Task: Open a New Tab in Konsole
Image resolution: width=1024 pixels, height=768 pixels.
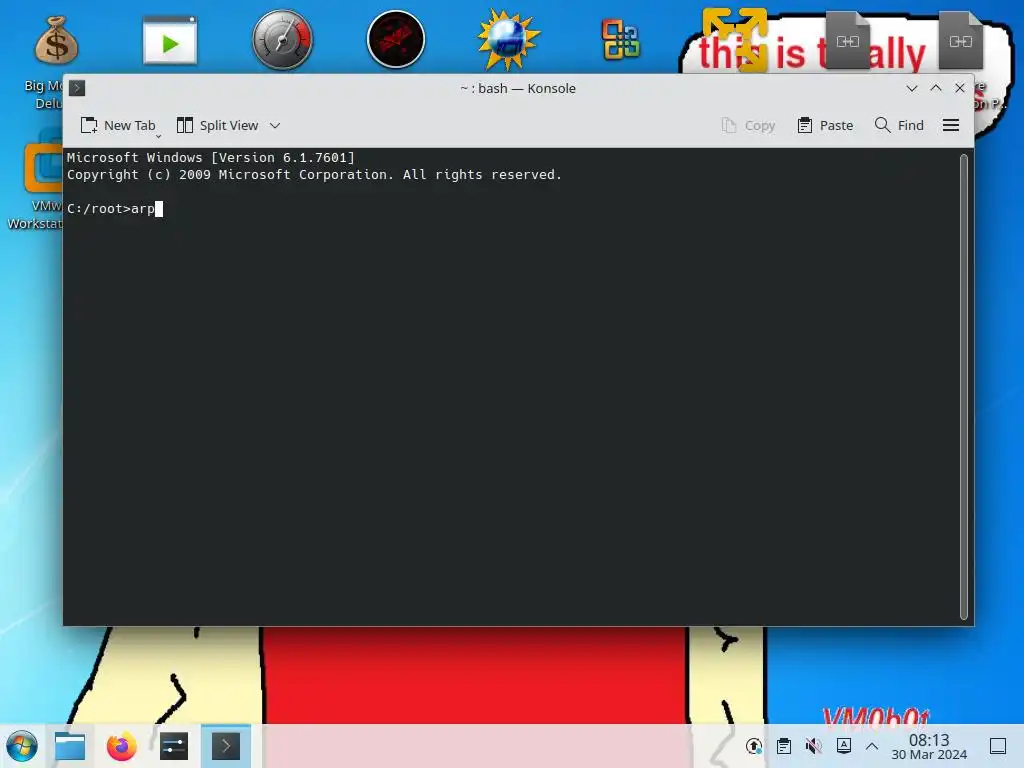Action: (x=118, y=125)
